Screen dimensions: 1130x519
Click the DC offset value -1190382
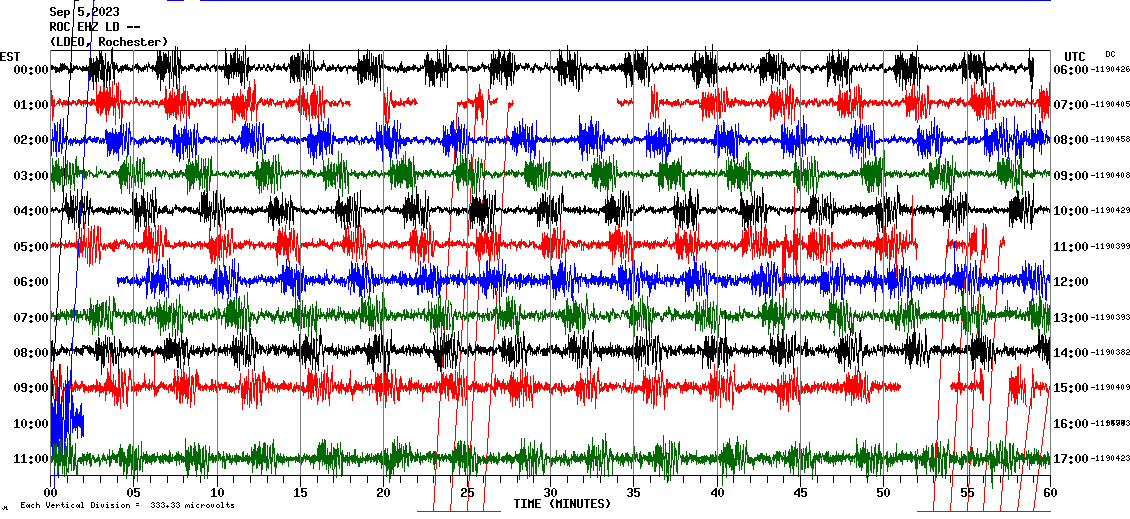pyautogui.click(x=1109, y=352)
